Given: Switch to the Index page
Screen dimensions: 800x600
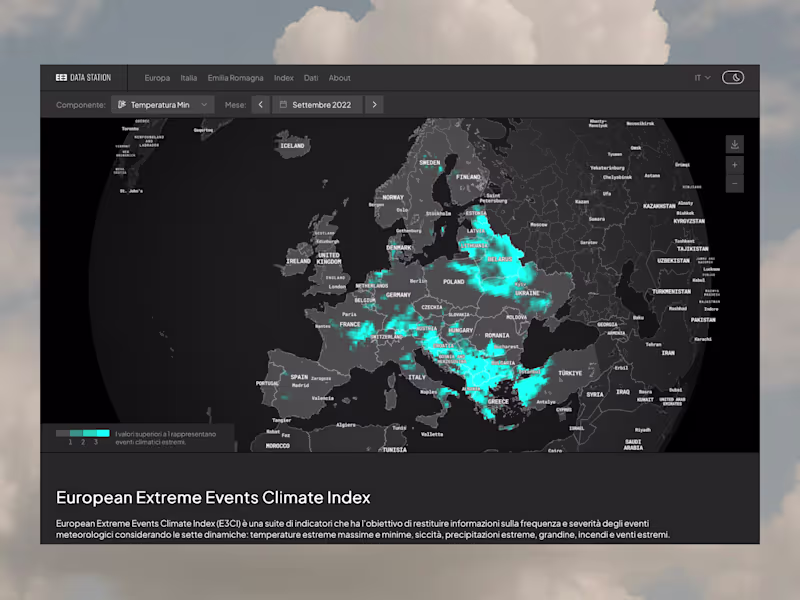Looking at the screenshot, I should (283, 77).
